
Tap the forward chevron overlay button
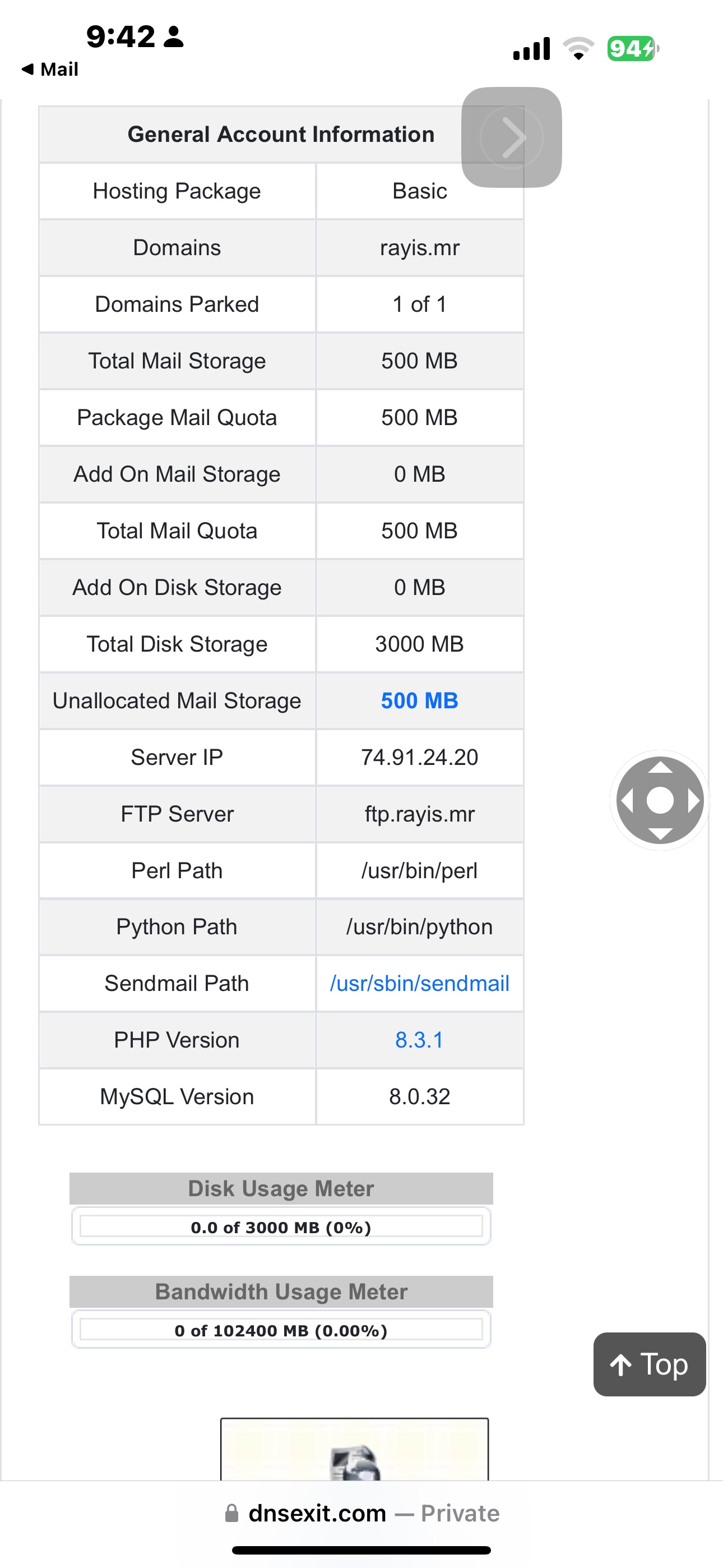coord(511,137)
